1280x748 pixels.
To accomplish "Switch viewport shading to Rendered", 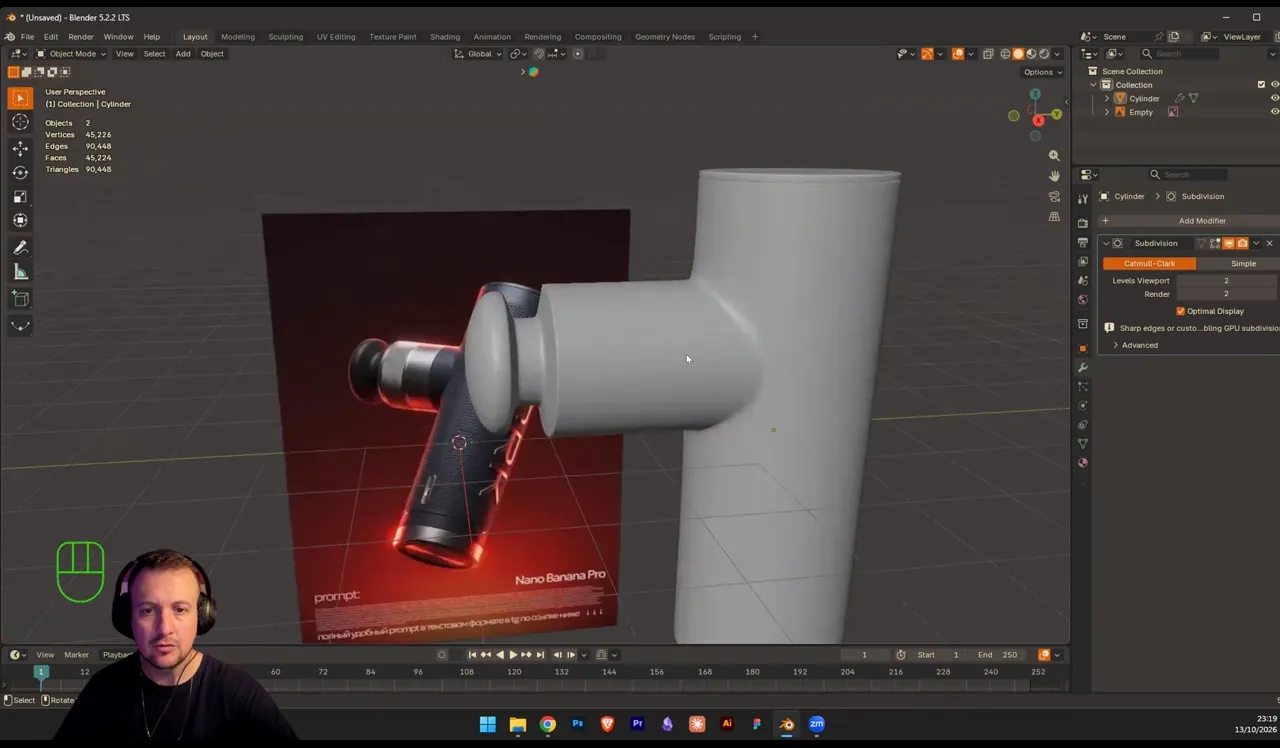I will click(x=1045, y=54).
